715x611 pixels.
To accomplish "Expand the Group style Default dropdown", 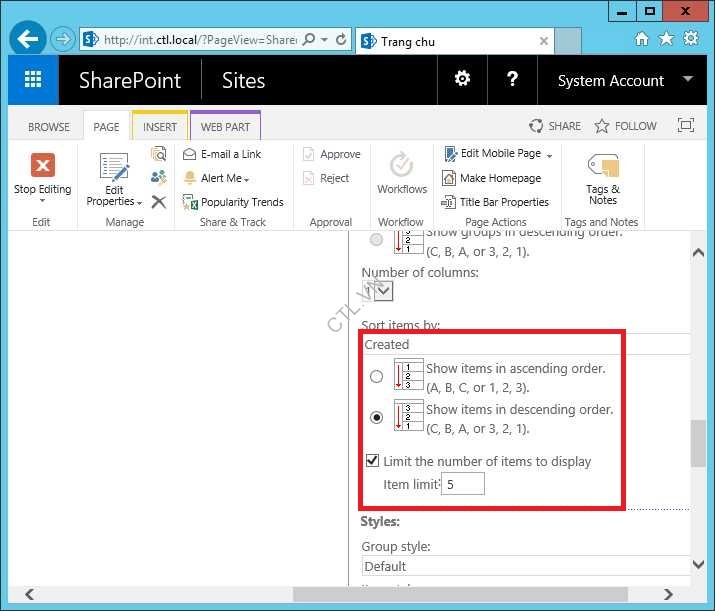I will point(525,566).
